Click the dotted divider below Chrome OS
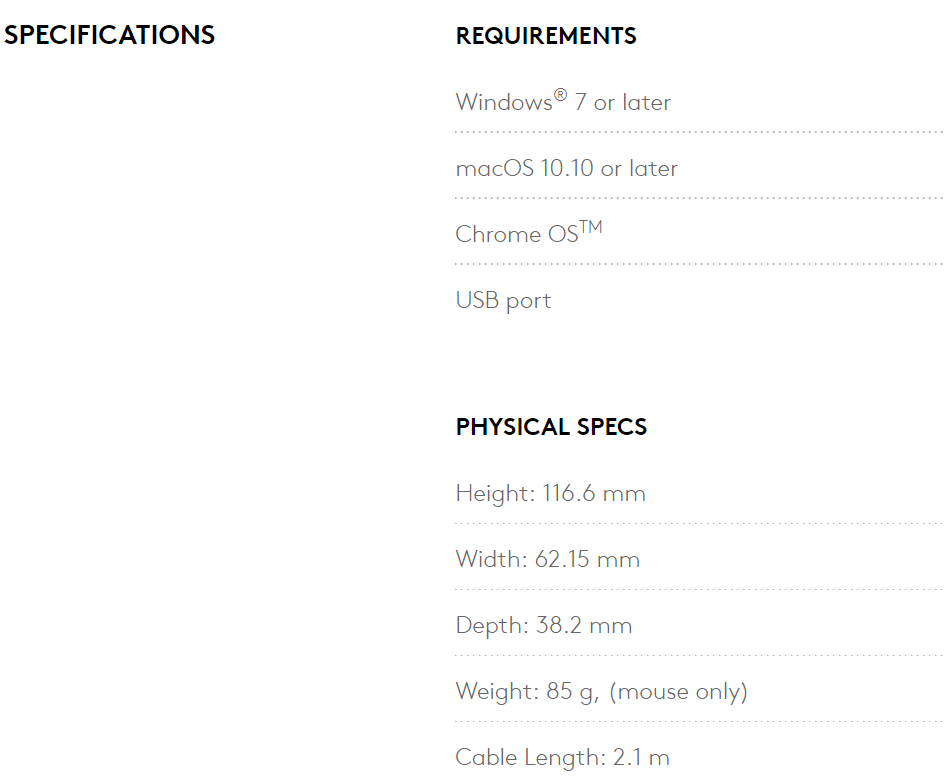Screen dimensions: 945x782 point(698,264)
